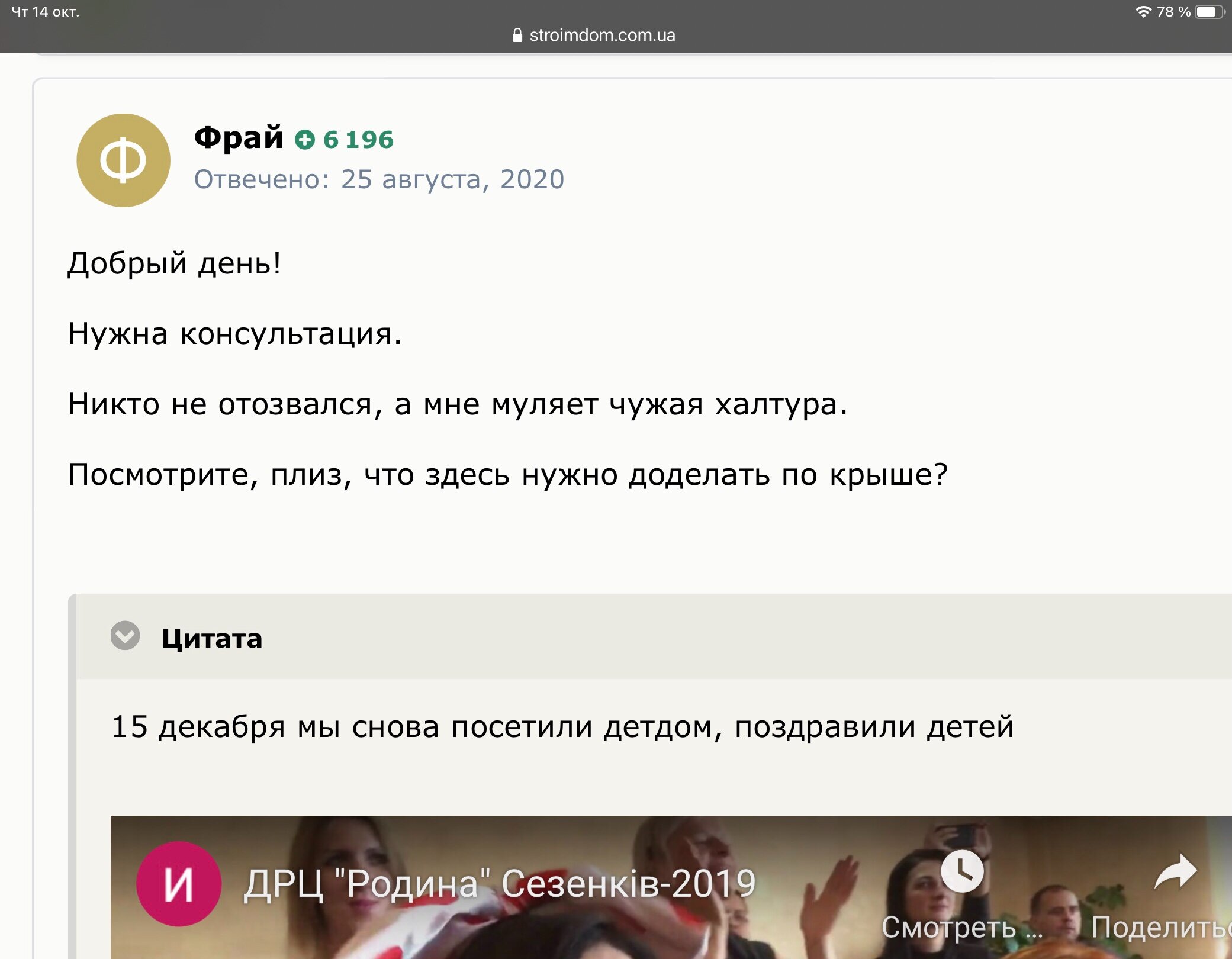Open the Фрай username link
The image size is (1232, 959).
click(239, 137)
